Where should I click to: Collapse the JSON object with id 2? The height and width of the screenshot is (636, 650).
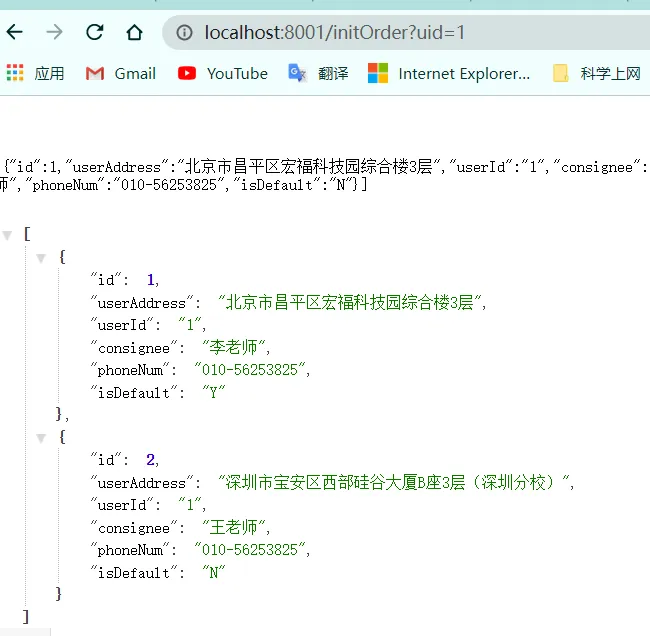click(x=42, y=437)
